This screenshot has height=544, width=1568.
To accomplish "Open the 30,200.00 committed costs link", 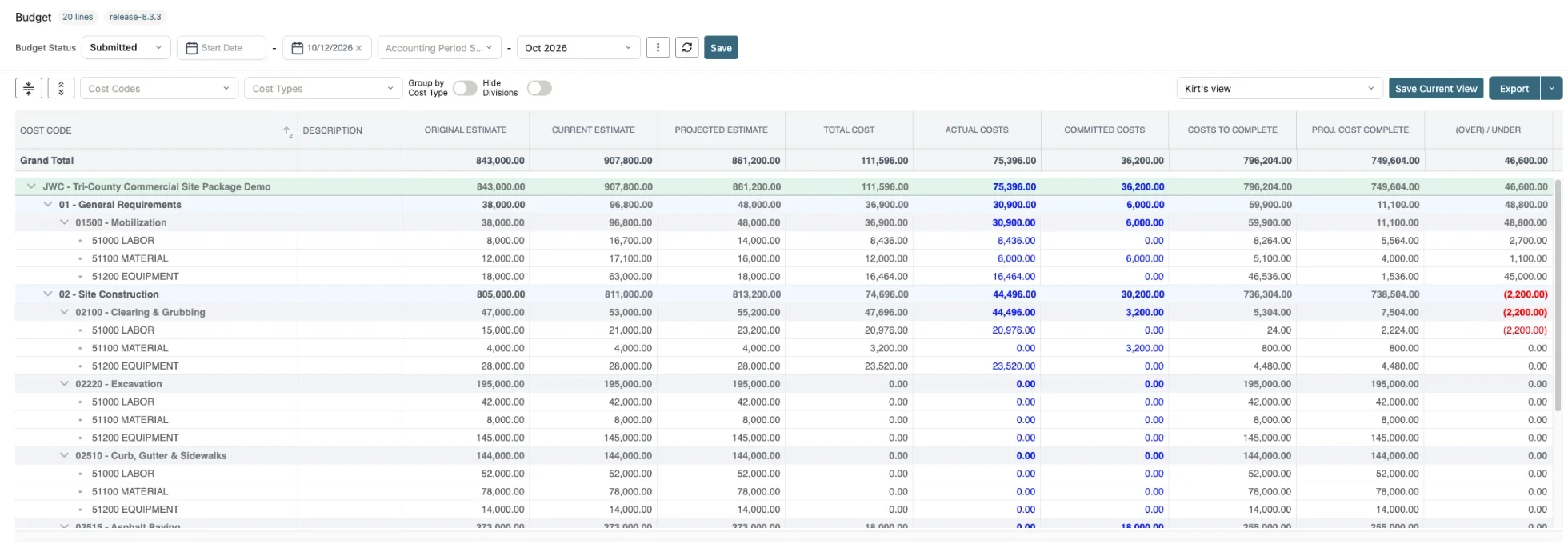I will [x=1142, y=294].
